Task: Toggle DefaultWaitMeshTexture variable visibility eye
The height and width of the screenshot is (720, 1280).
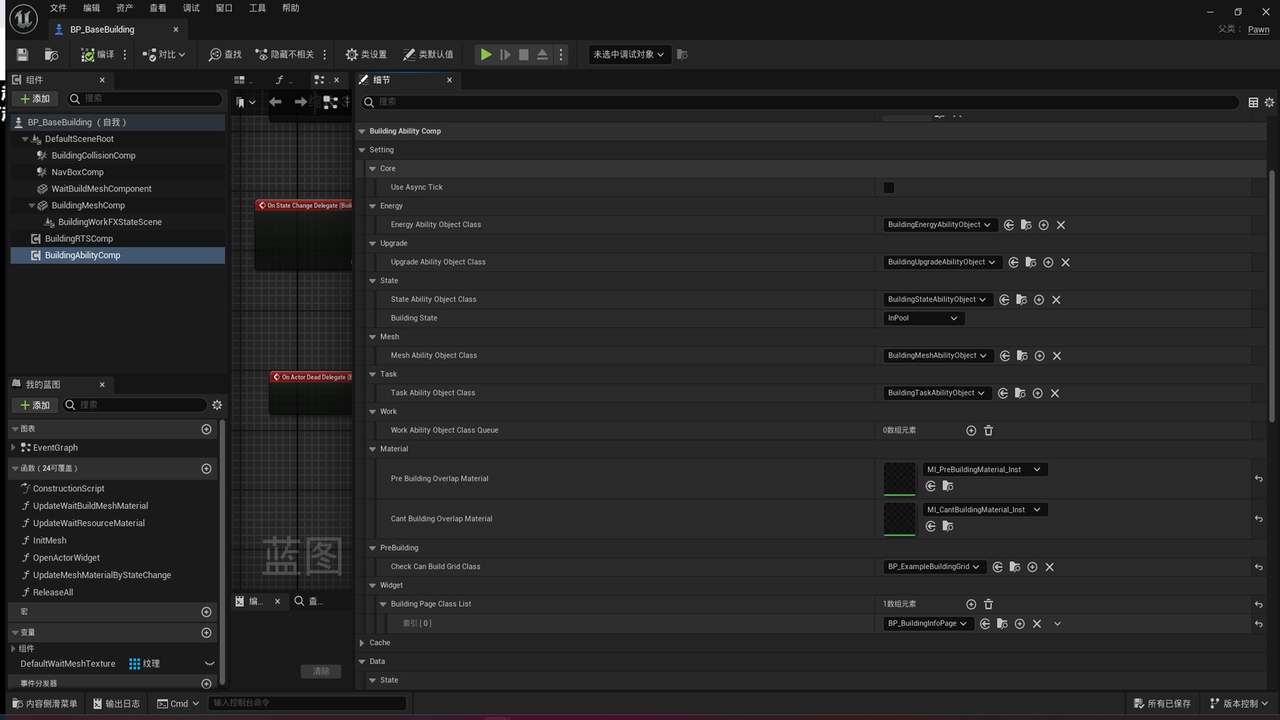Action: (210, 664)
